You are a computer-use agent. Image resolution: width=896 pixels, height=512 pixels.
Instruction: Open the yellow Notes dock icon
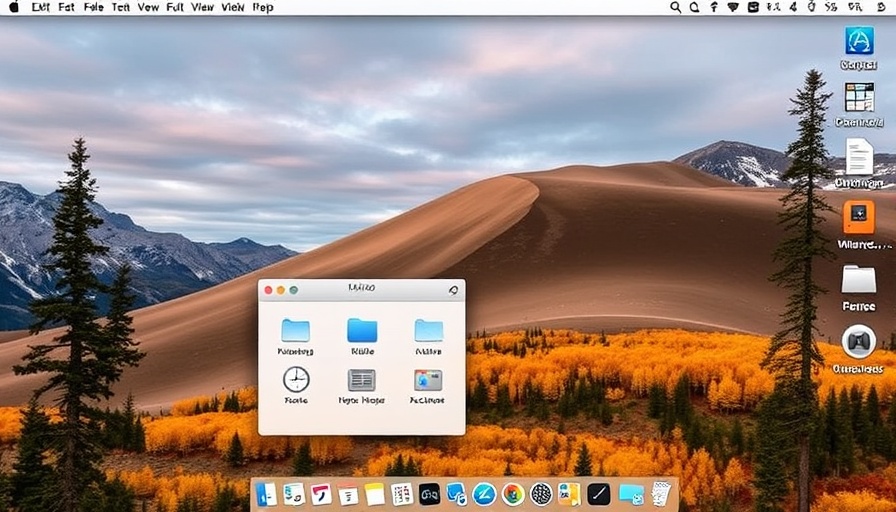pyautogui.click(x=375, y=494)
